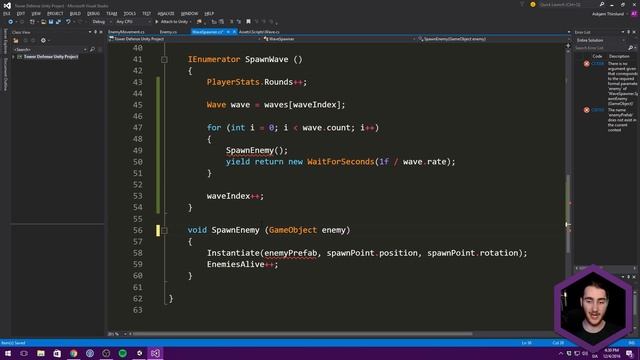Click the Navigate Backward toolbar icon
Image resolution: width=640 pixels, height=360 pixels.
tap(10, 22)
